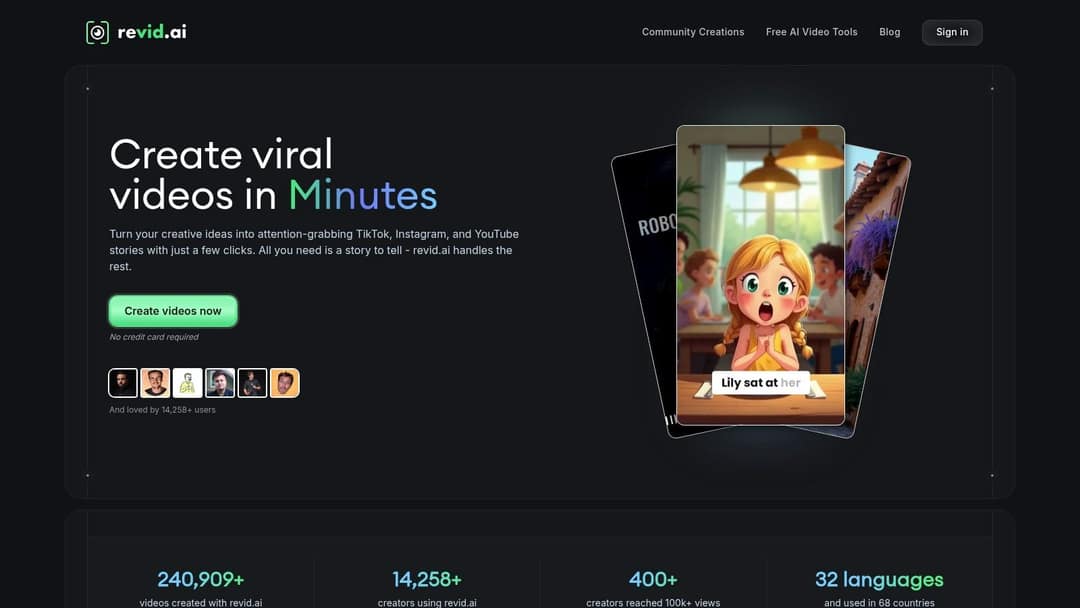Image resolution: width=1080 pixels, height=608 pixels.
Task: Click 'Create viral' heading line
Action: [221, 154]
